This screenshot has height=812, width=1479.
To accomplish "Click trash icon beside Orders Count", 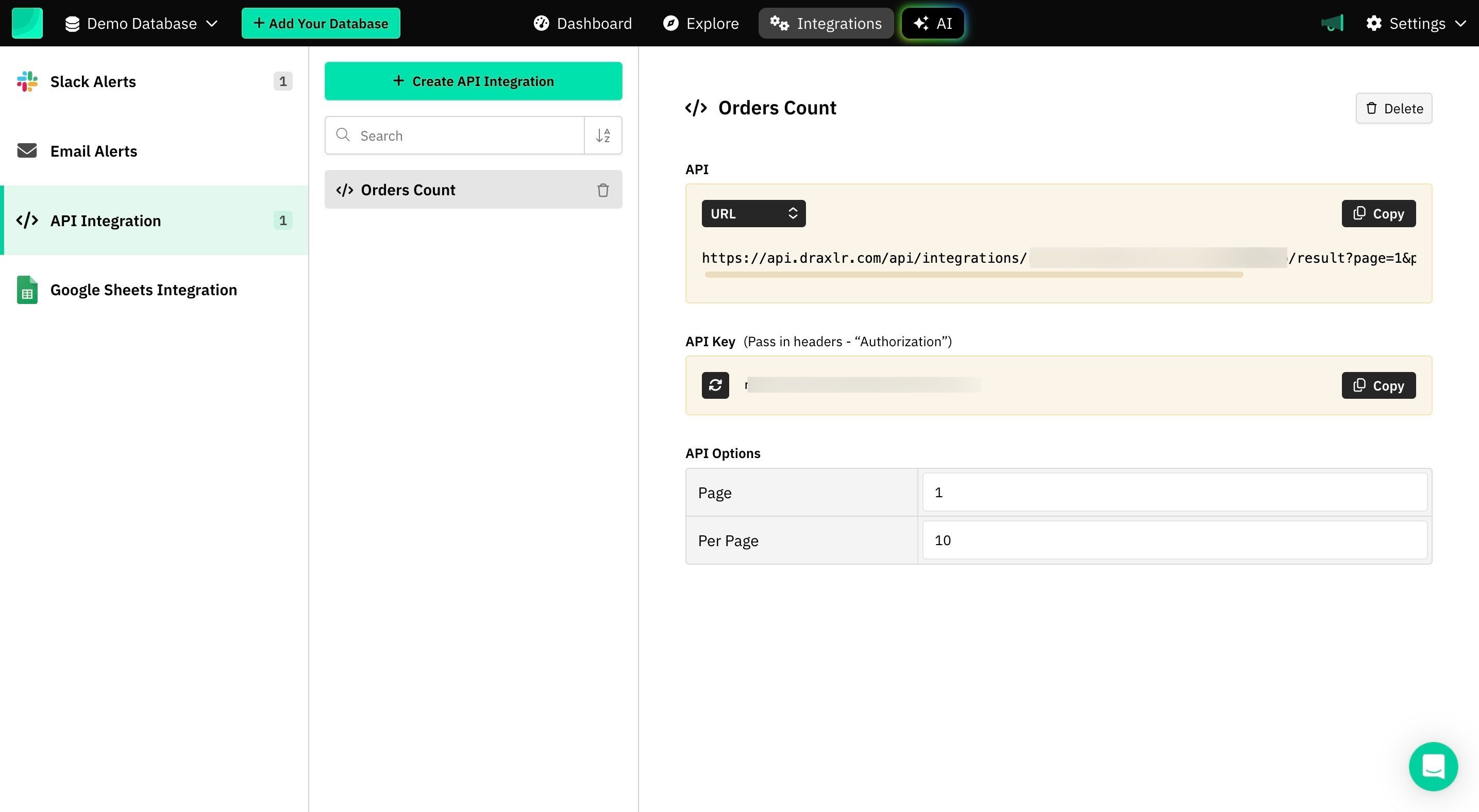I will point(603,190).
